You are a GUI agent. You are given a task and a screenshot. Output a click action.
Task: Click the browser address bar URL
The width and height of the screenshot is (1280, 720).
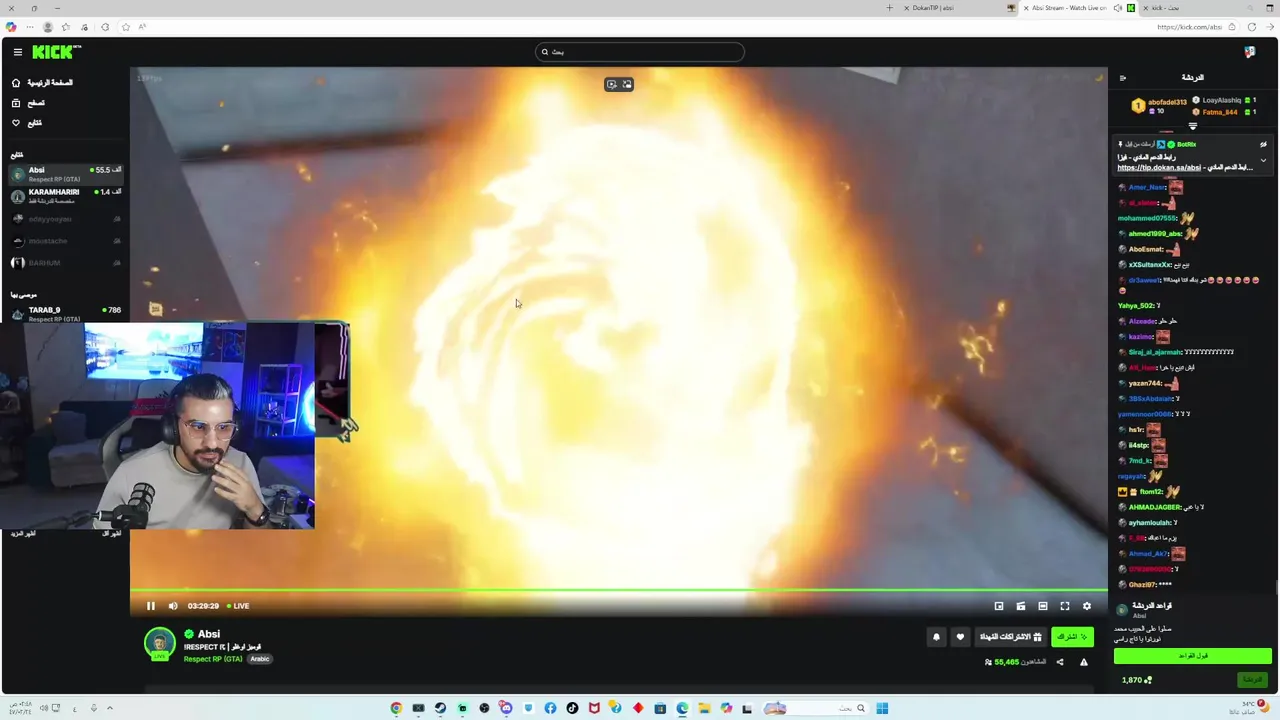pos(1189,27)
